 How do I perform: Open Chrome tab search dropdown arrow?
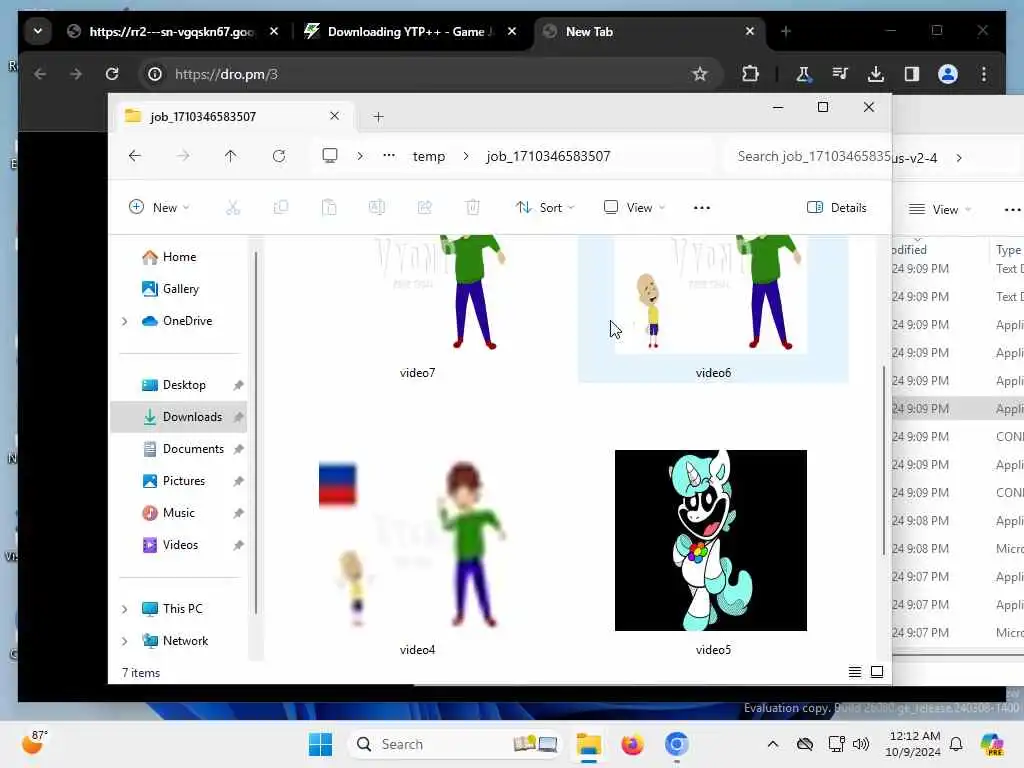[x=38, y=31]
